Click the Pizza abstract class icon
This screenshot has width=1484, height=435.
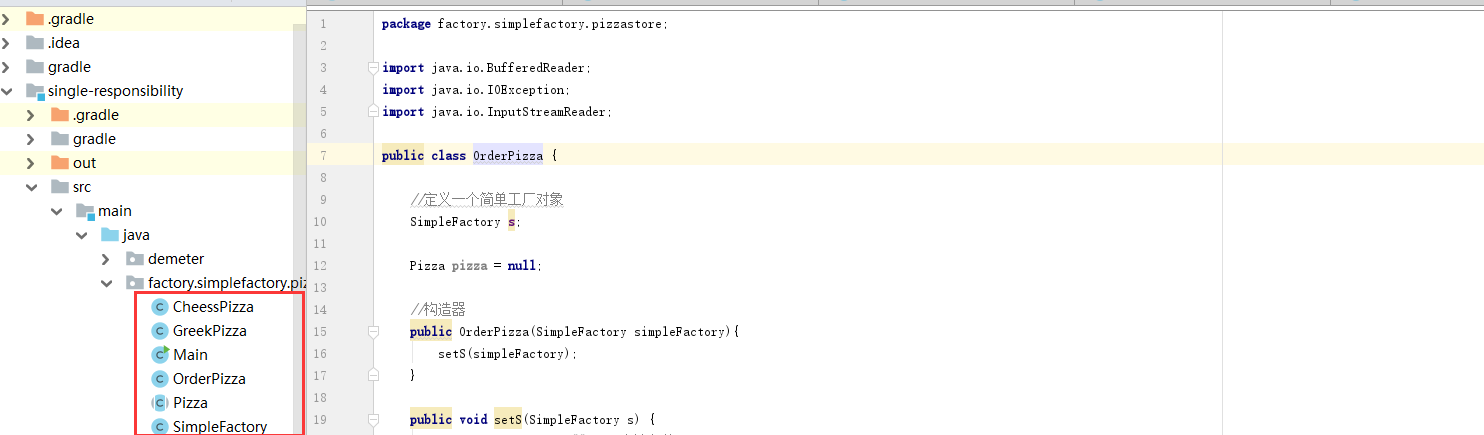pyautogui.click(x=159, y=403)
